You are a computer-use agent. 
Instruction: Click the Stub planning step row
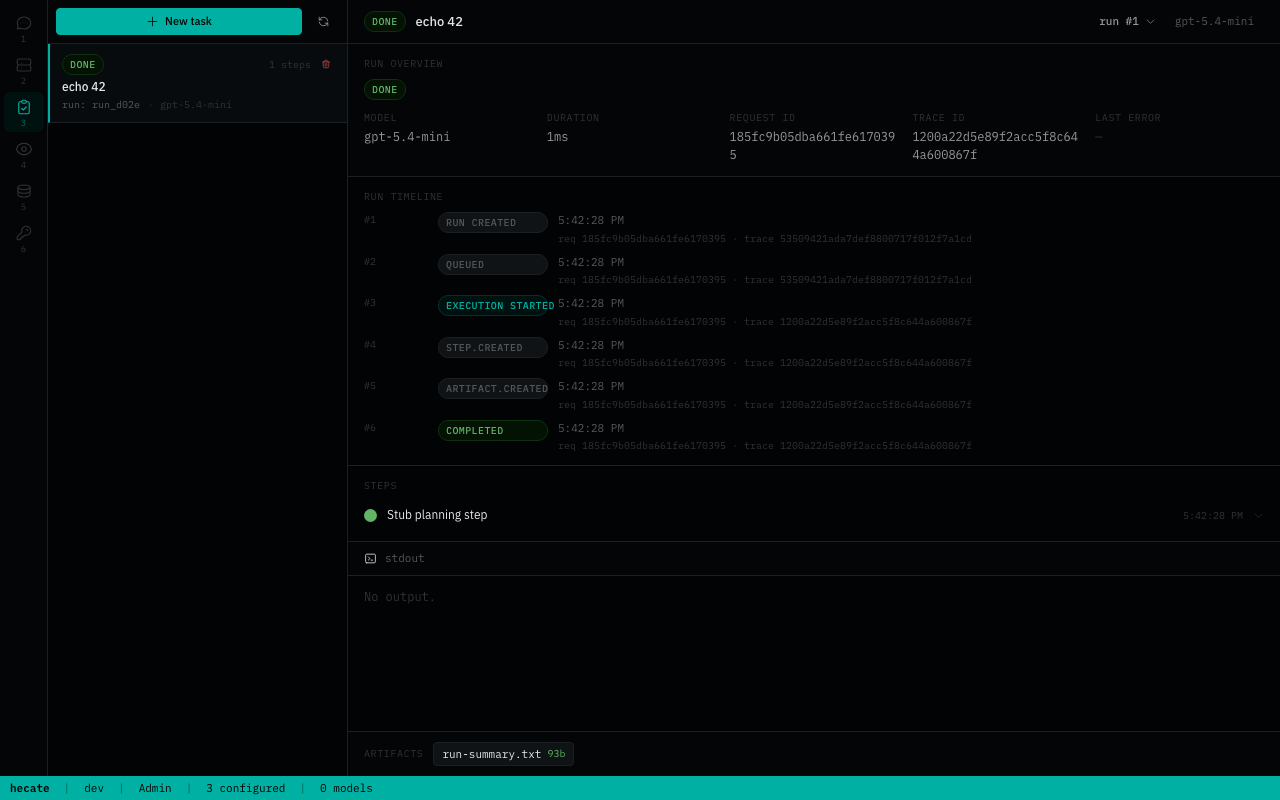coord(814,515)
